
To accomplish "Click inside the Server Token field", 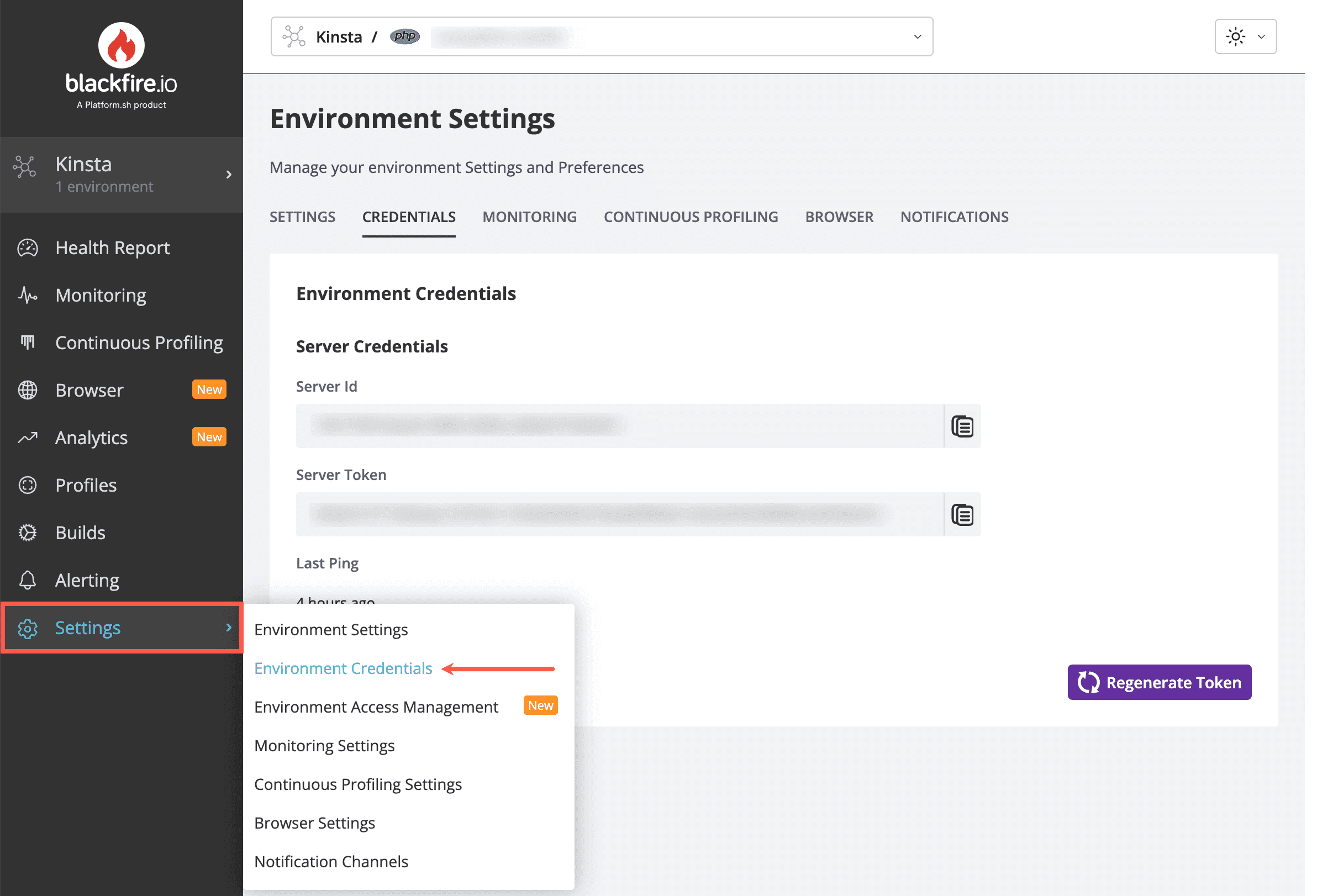I will [619, 515].
